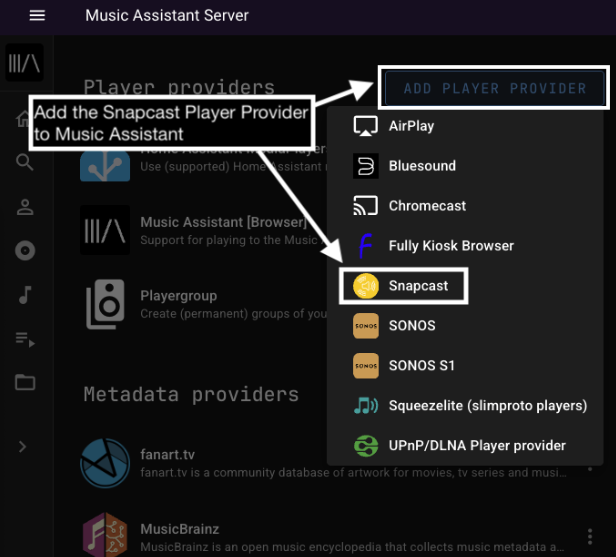Click the yellow Snapcast speaker icon
Image resolution: width=616 pixels, height=557 pixels.
366,286
